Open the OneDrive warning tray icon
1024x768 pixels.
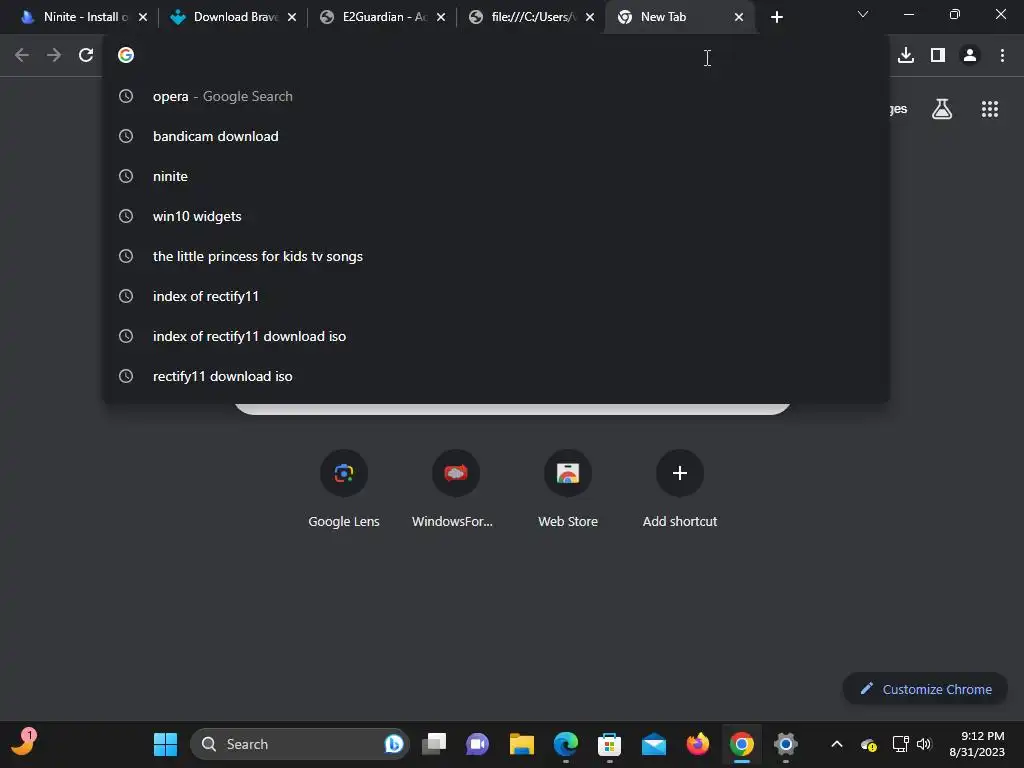pyautogui.click(x=869, y=744)
